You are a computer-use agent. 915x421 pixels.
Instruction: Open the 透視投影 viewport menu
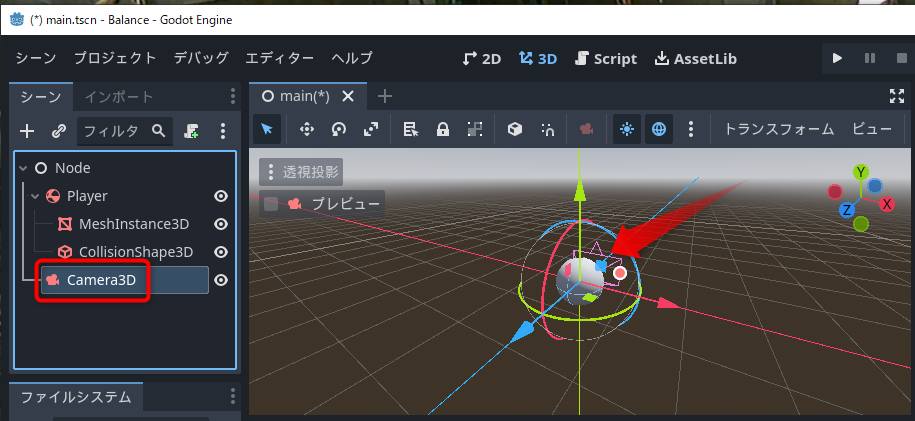click(301, 172)
